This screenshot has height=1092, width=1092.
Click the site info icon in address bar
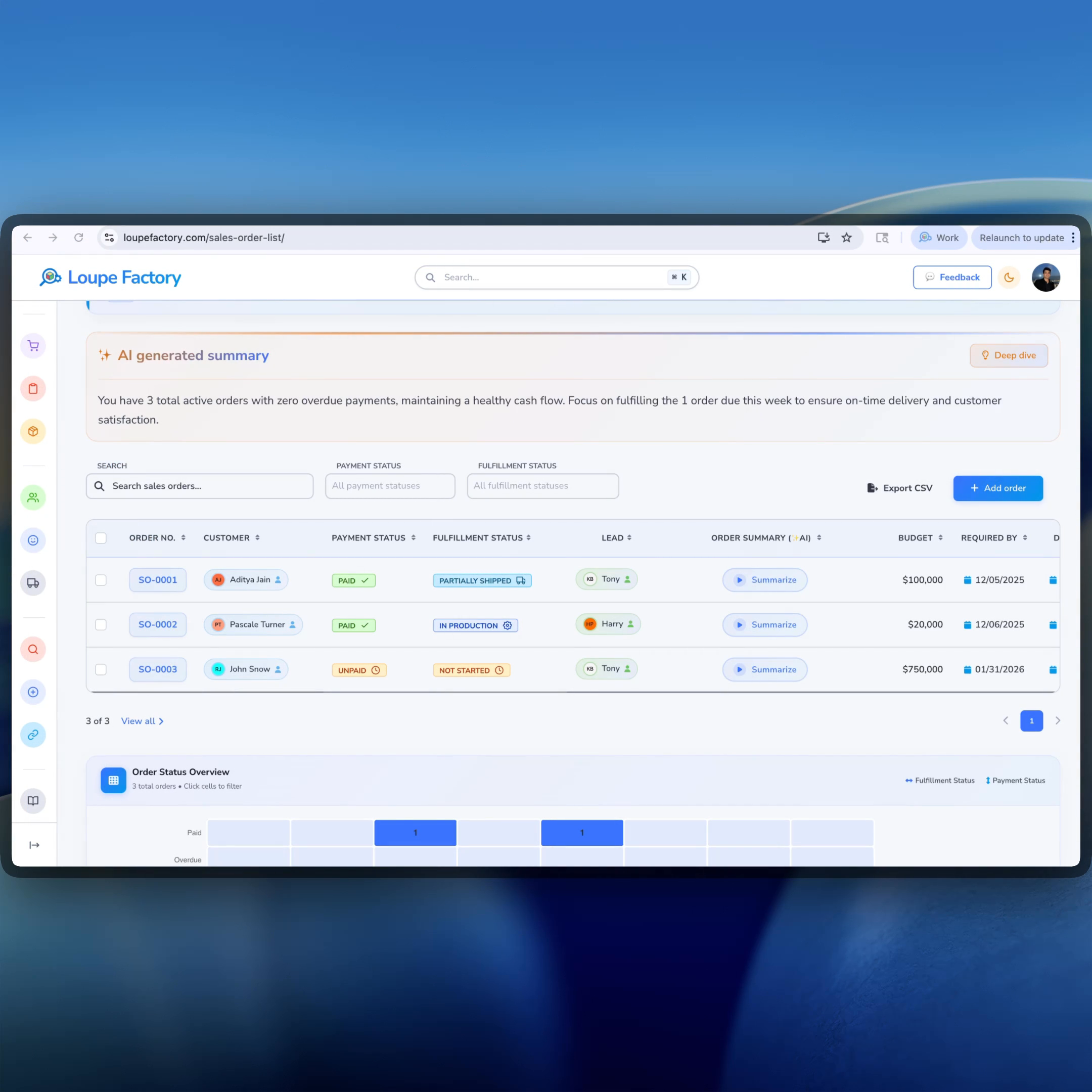click(x=110, y=238)
